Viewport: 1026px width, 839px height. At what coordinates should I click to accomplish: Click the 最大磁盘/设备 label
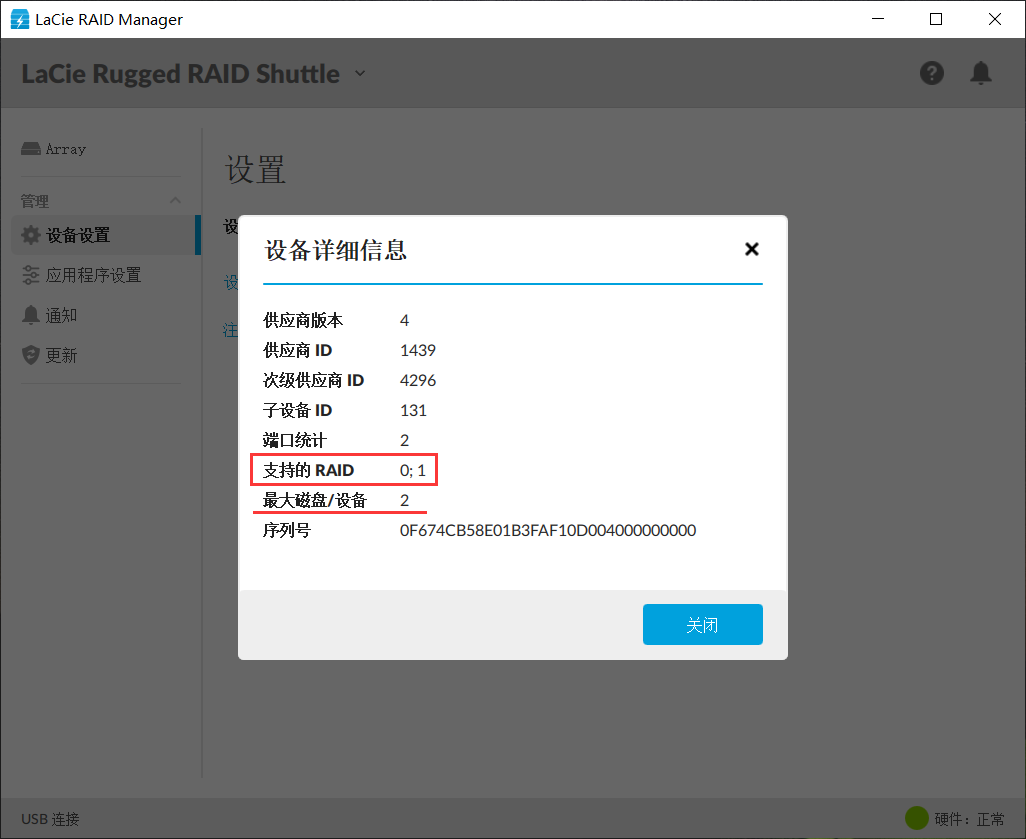[x=315, y=500]
